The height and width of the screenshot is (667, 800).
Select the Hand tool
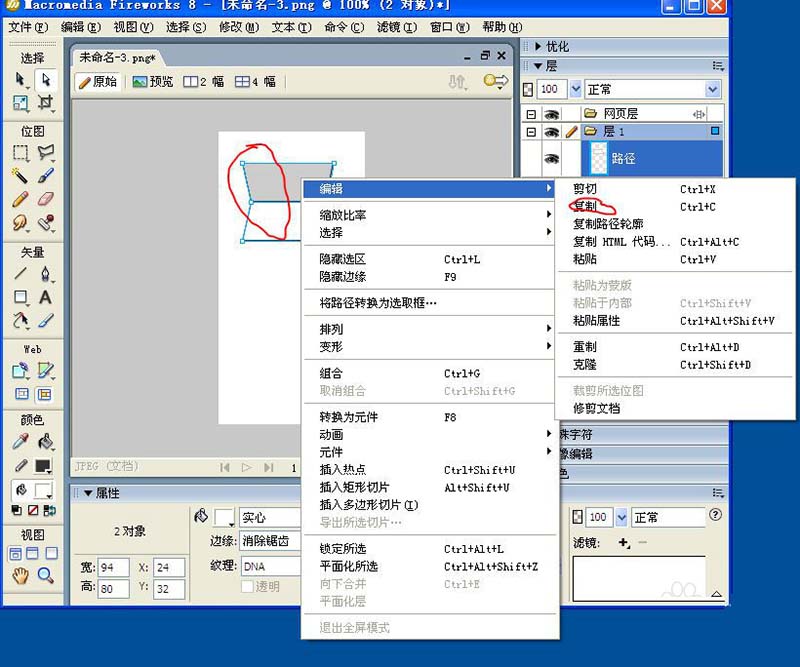tap(20, 575)
